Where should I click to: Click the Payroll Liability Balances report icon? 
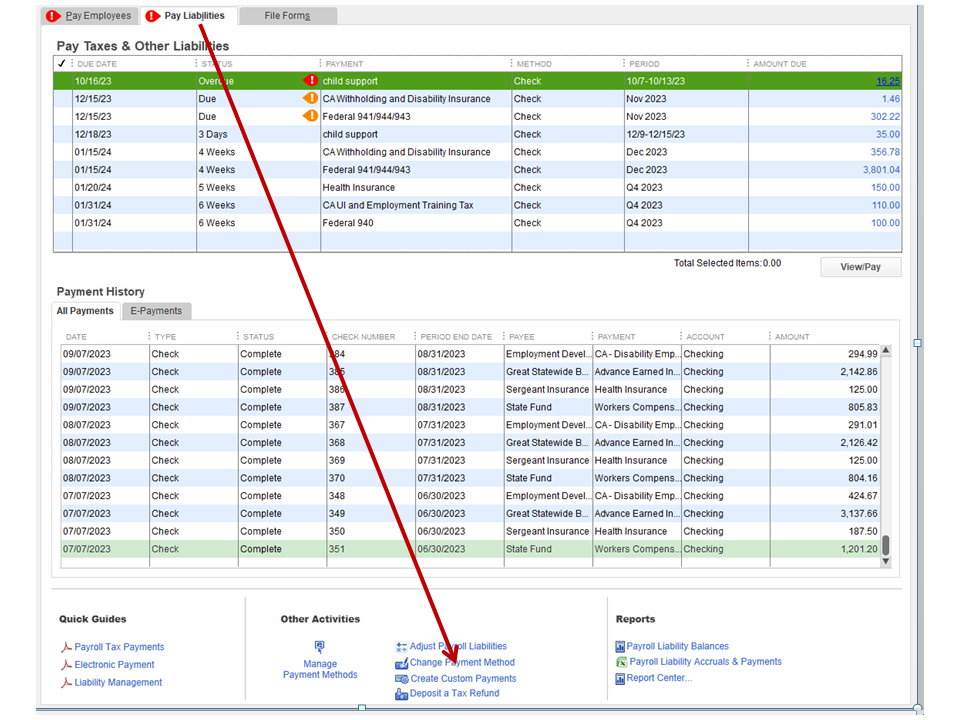620,647
